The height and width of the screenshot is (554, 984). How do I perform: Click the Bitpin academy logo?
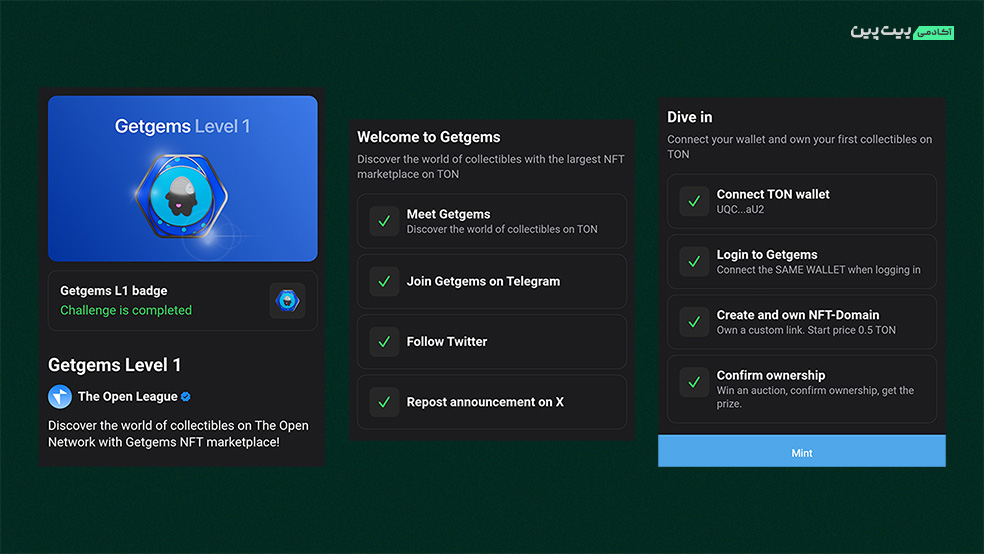(x=902, y=31)
